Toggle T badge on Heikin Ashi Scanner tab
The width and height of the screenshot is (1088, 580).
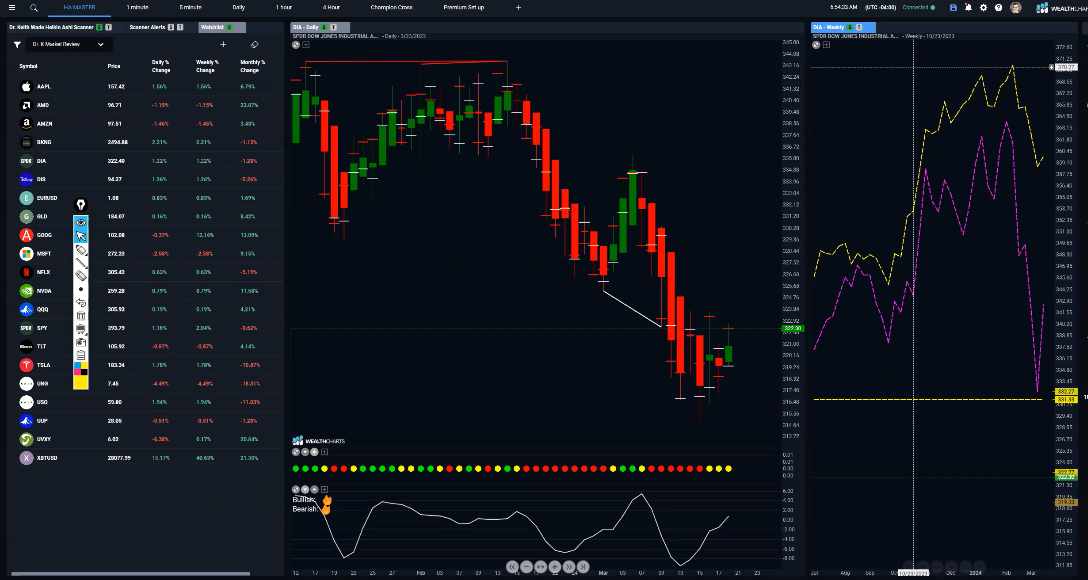point(109,27)
